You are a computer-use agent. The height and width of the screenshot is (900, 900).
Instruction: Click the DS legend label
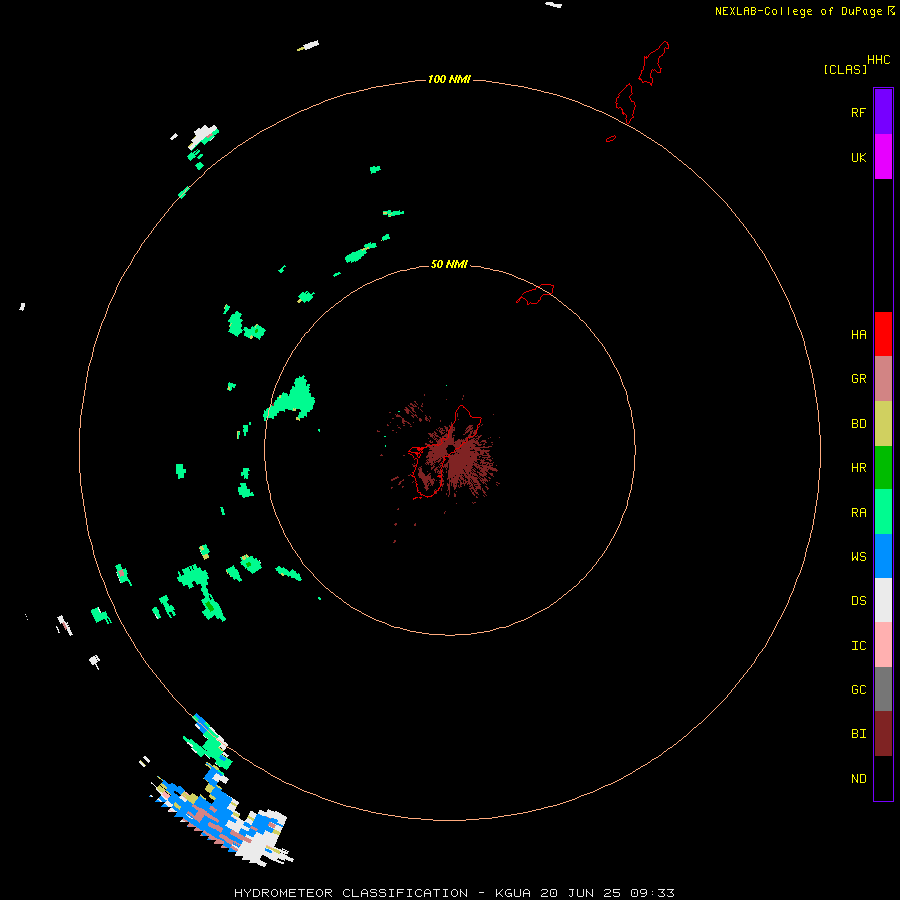click(858, 601)
